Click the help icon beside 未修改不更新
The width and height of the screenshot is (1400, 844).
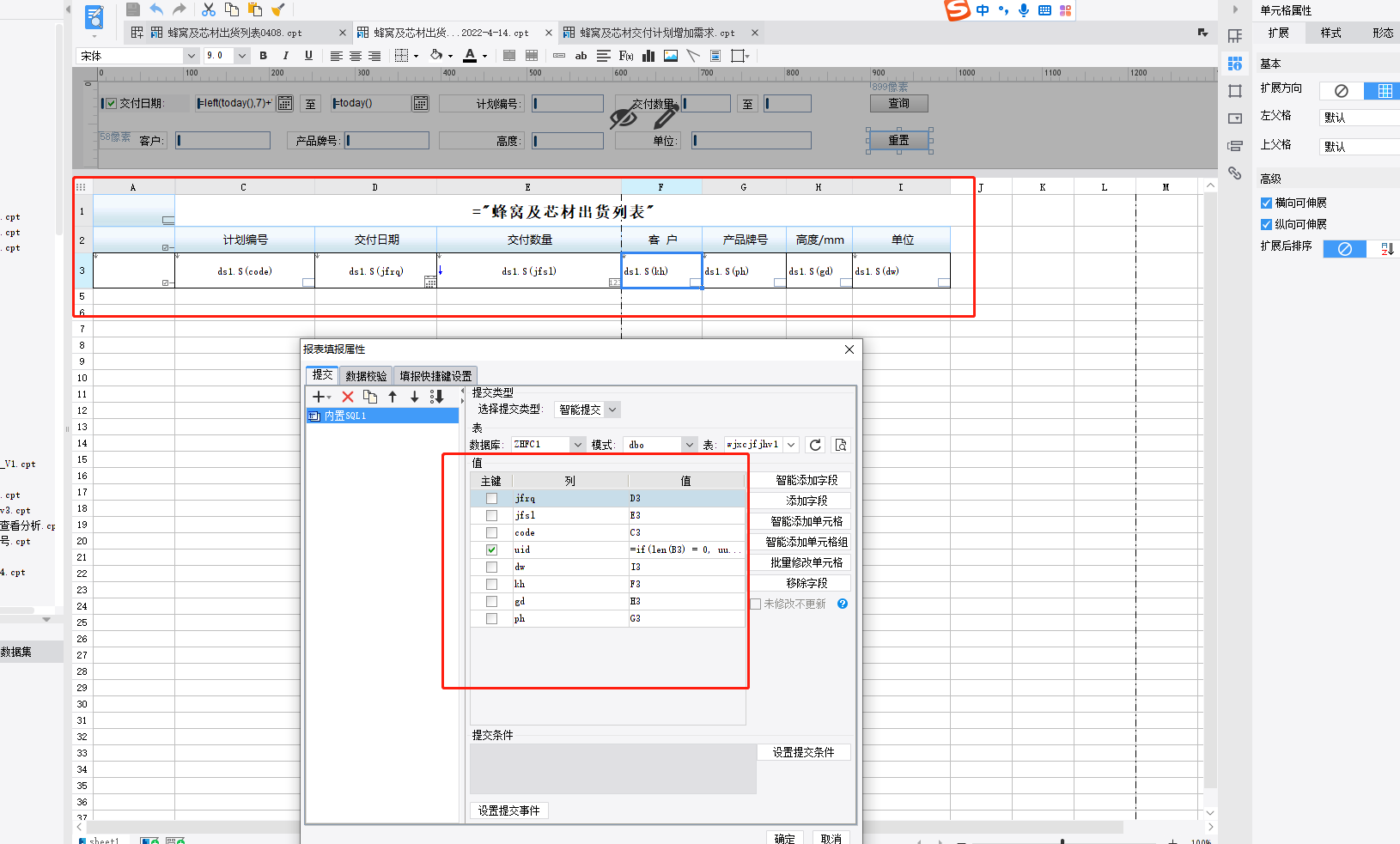coord(843,604)
